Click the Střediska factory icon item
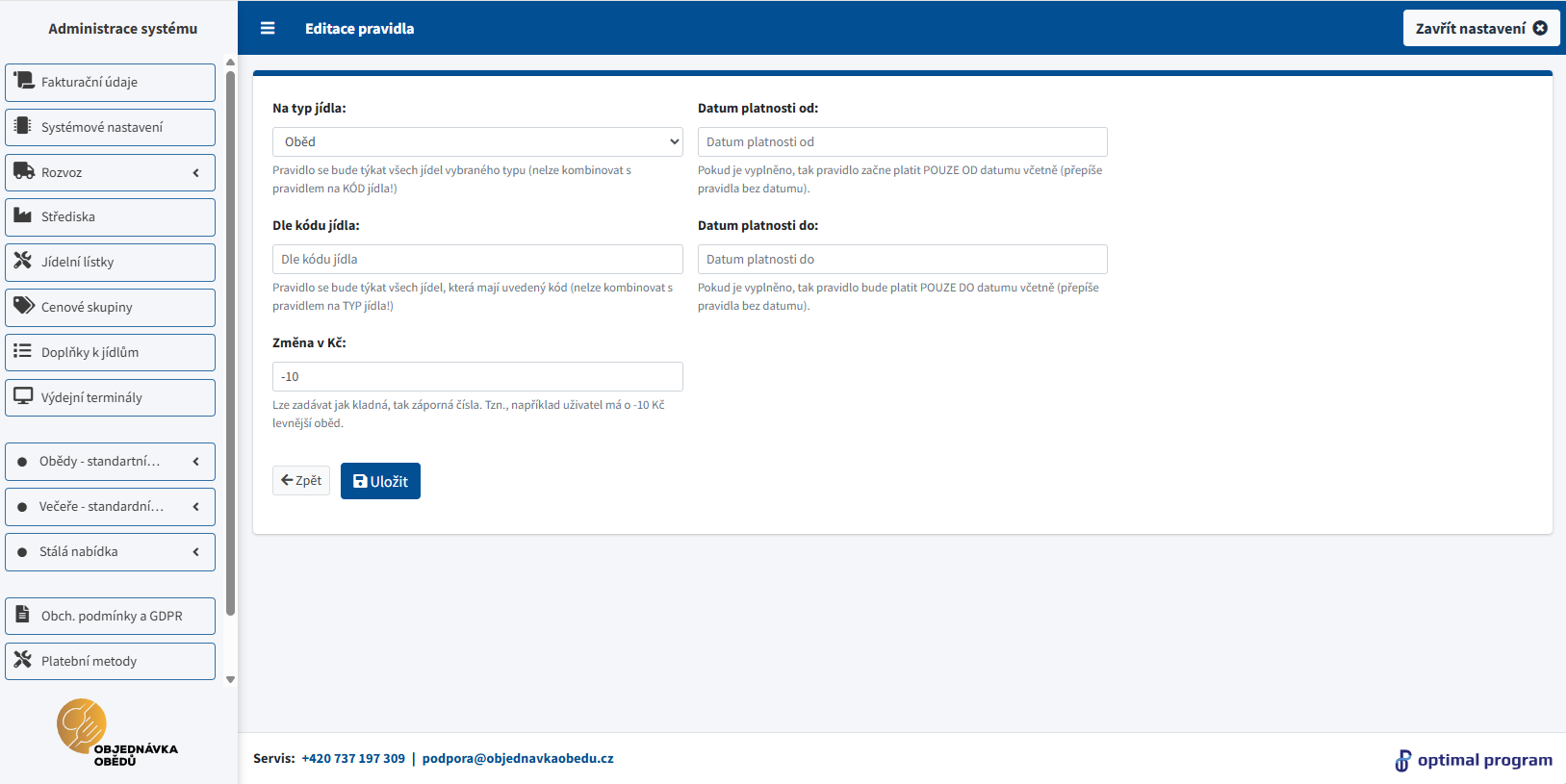This screenshot has width=1566, height=784. (110, 217)
